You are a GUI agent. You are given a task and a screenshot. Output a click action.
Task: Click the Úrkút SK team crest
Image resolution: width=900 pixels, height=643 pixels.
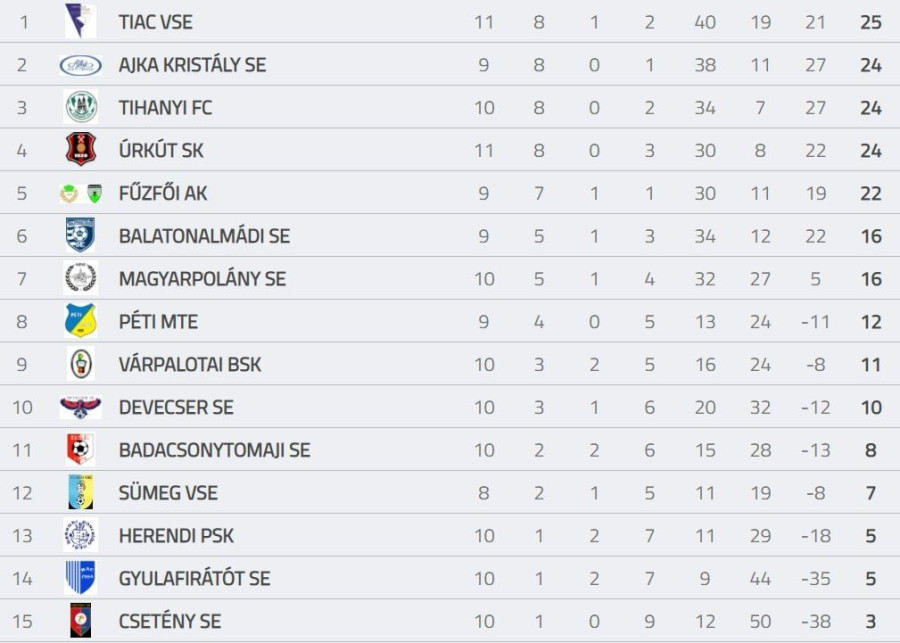[x=80, y=150]
